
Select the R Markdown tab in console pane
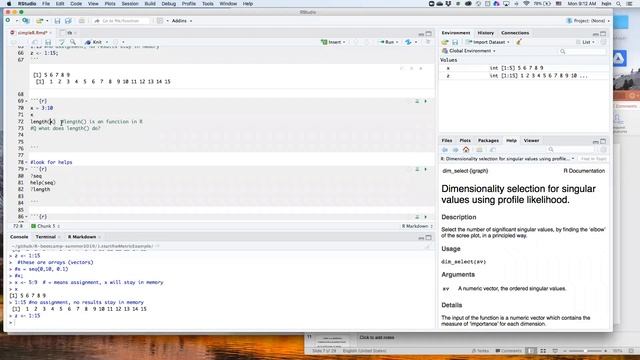pyautogui.click(x=82, y=237)
